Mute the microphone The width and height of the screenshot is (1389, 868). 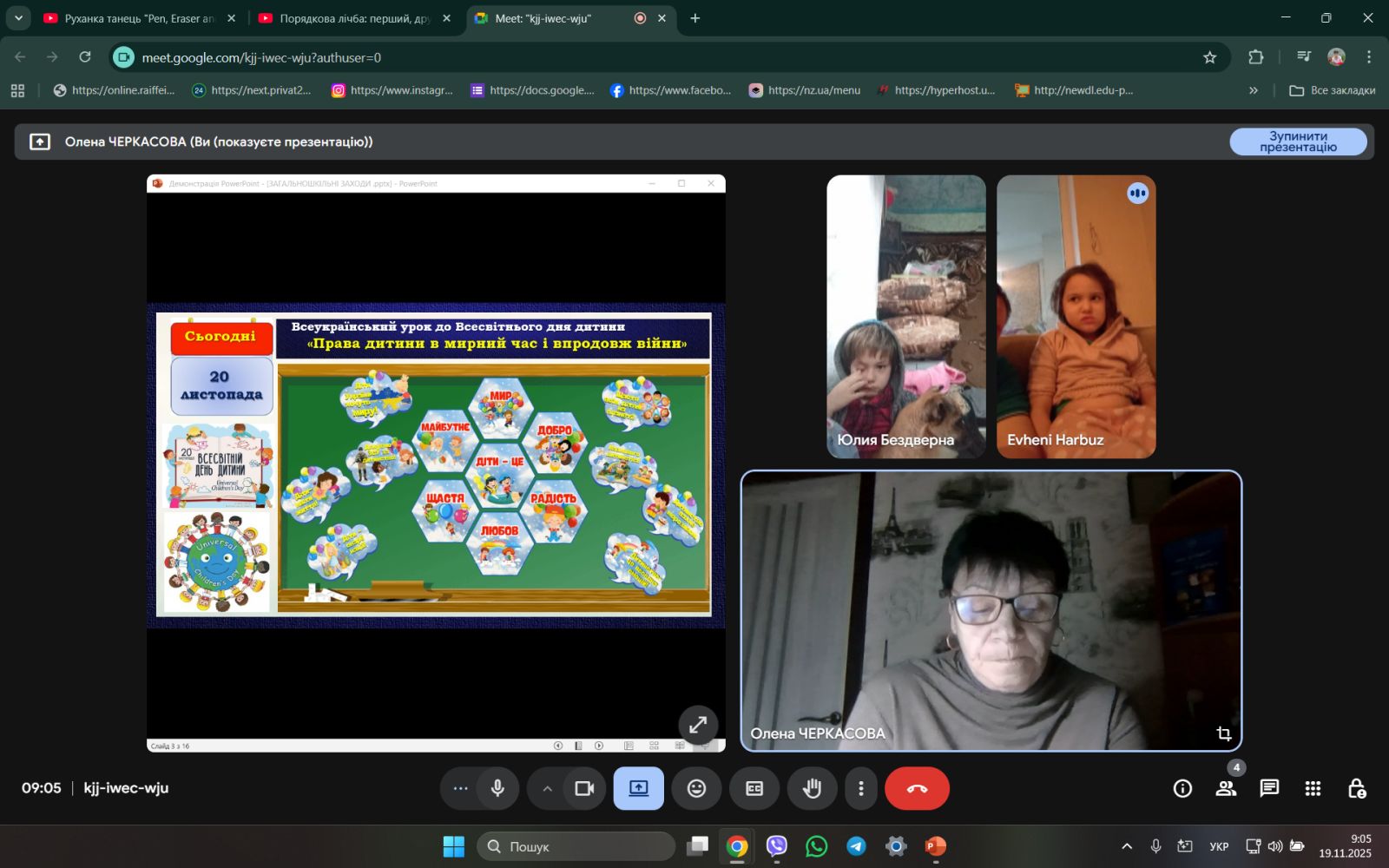click(497, 788)
